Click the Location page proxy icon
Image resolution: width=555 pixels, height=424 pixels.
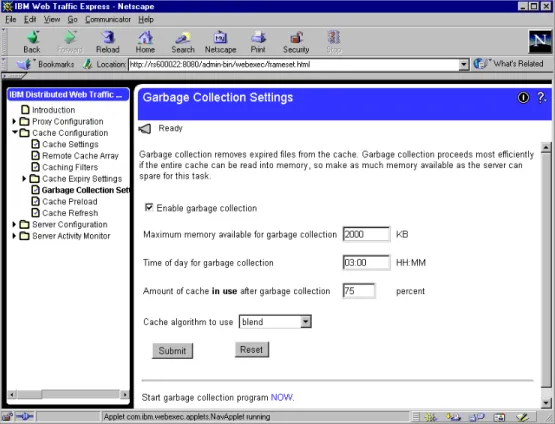pyautogui.click(x=87, y=64)
